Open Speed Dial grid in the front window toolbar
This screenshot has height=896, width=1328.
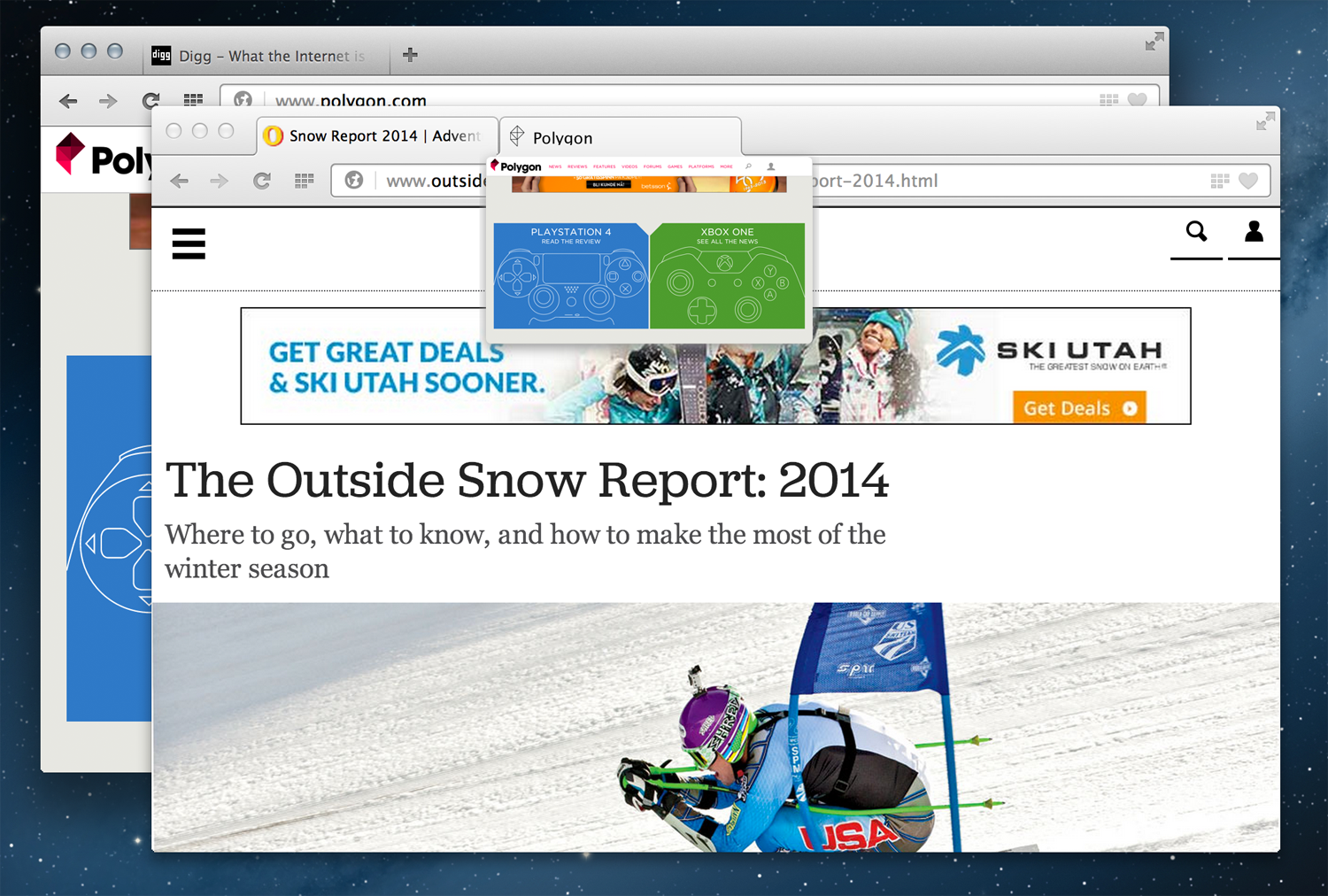click(304, 181)
